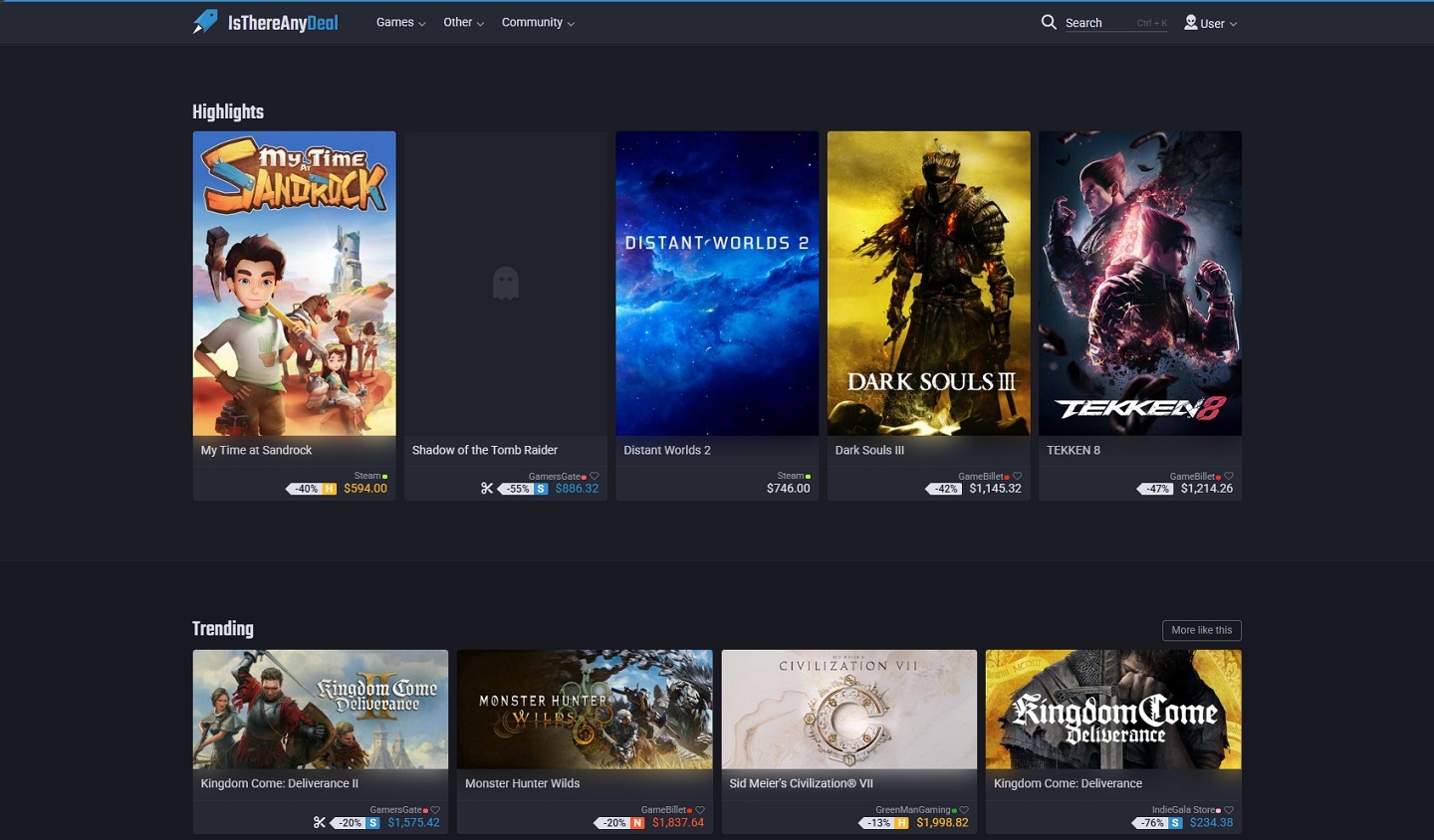Click the $234.38 price on Kingdom Come: Deliverance
This screenshot has width=1434, height=840.
[x=1212, y=823]
